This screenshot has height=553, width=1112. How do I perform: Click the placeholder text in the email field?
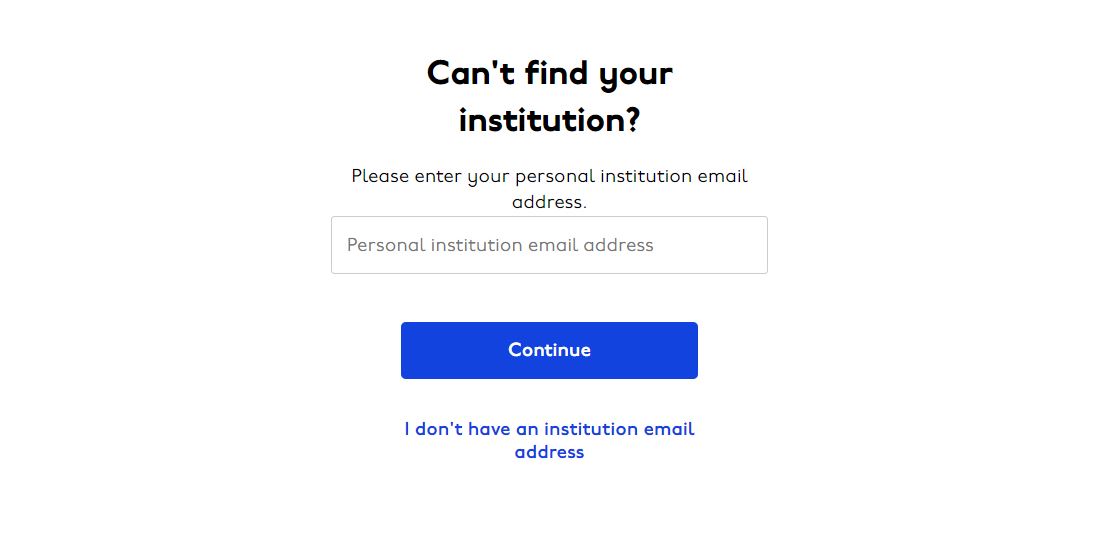point(500,245)
